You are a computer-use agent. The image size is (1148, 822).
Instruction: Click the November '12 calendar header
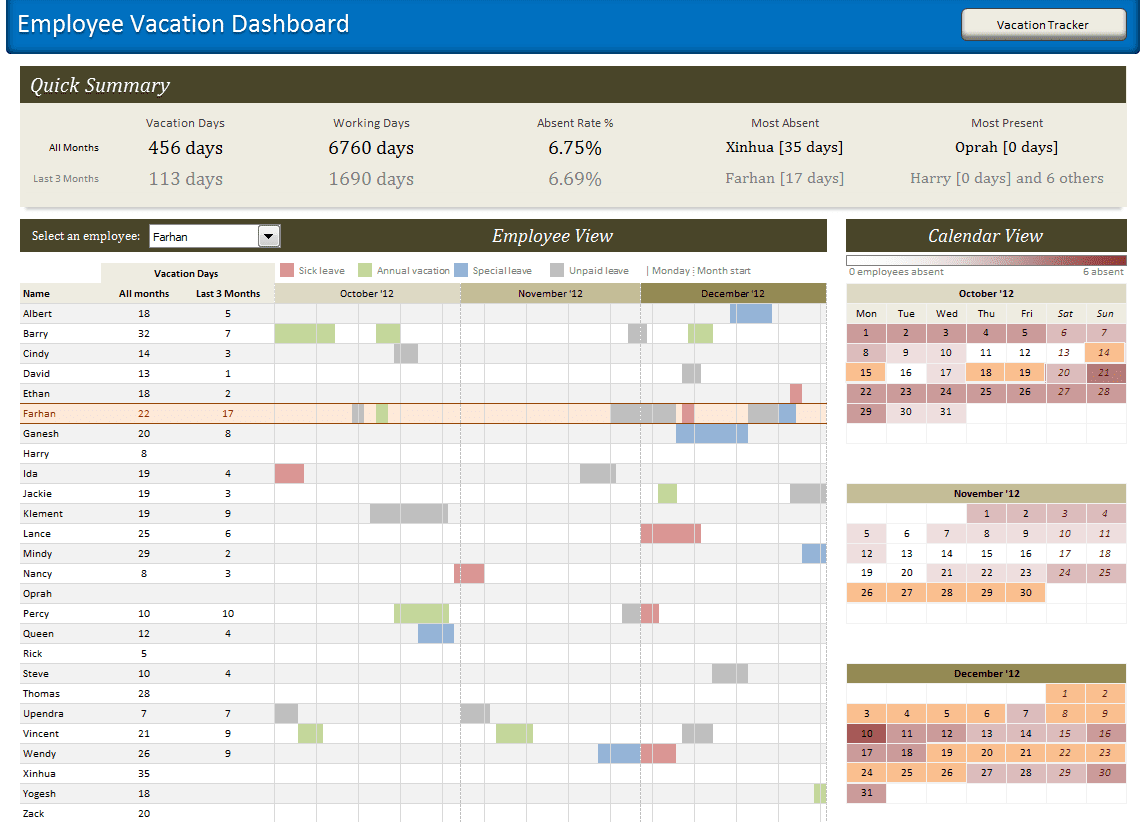point(986,492)
